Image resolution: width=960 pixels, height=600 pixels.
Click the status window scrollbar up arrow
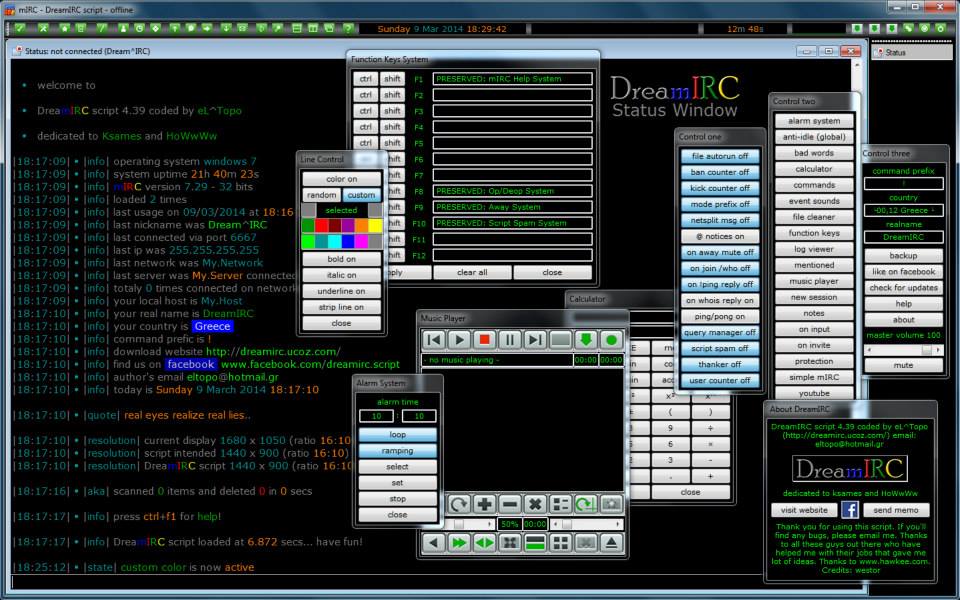click(x=856, y=65)
